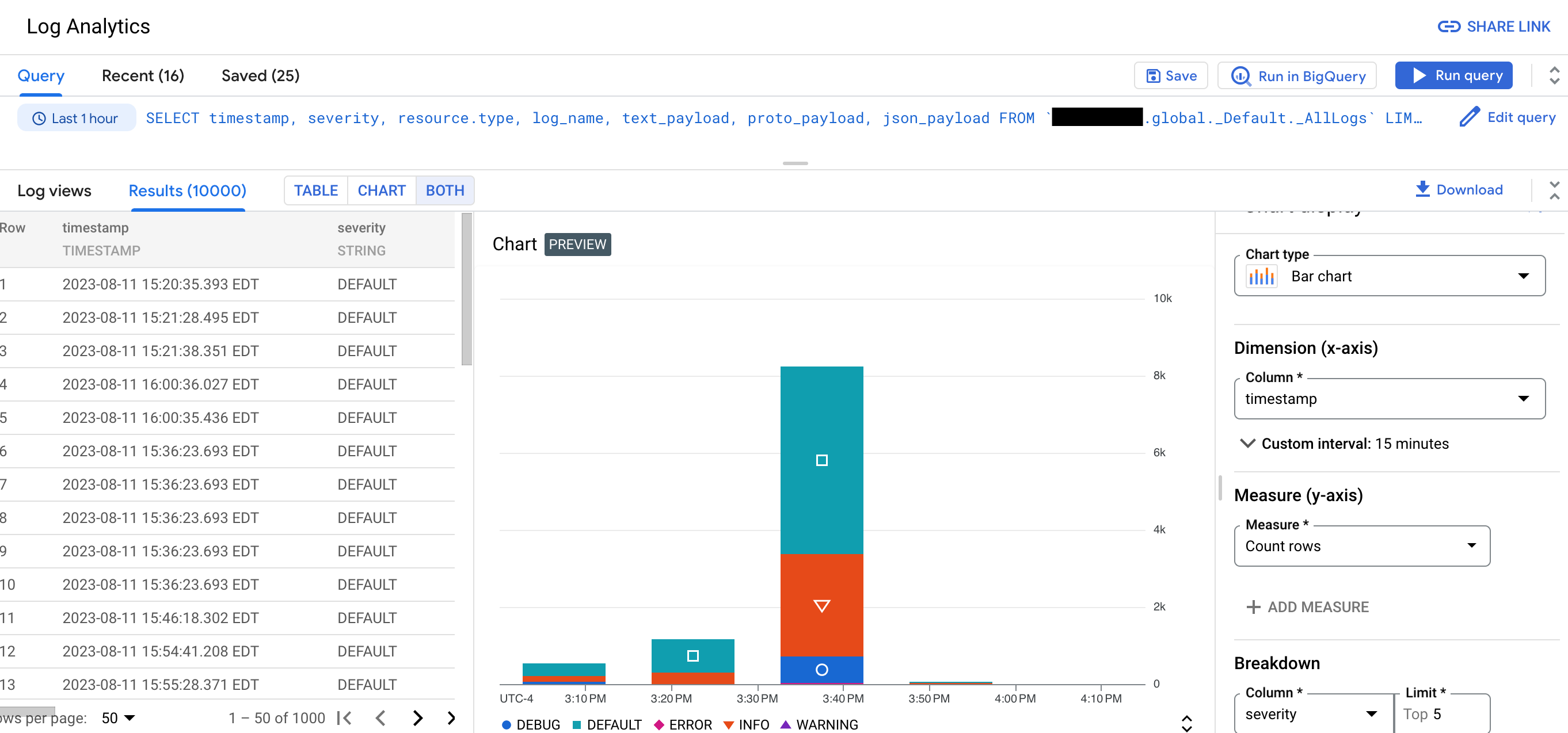Select the BOTH view toggle

tap(445, 189)
